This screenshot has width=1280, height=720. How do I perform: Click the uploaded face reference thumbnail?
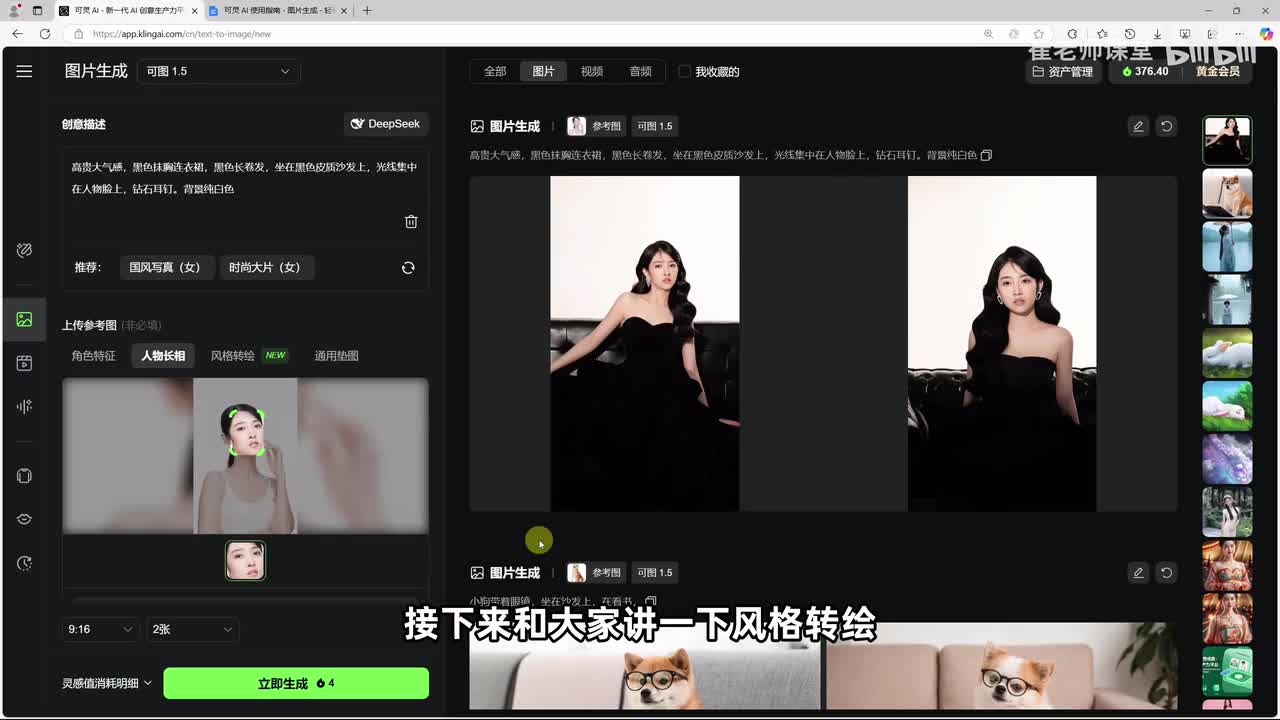[x=245, y=560]
